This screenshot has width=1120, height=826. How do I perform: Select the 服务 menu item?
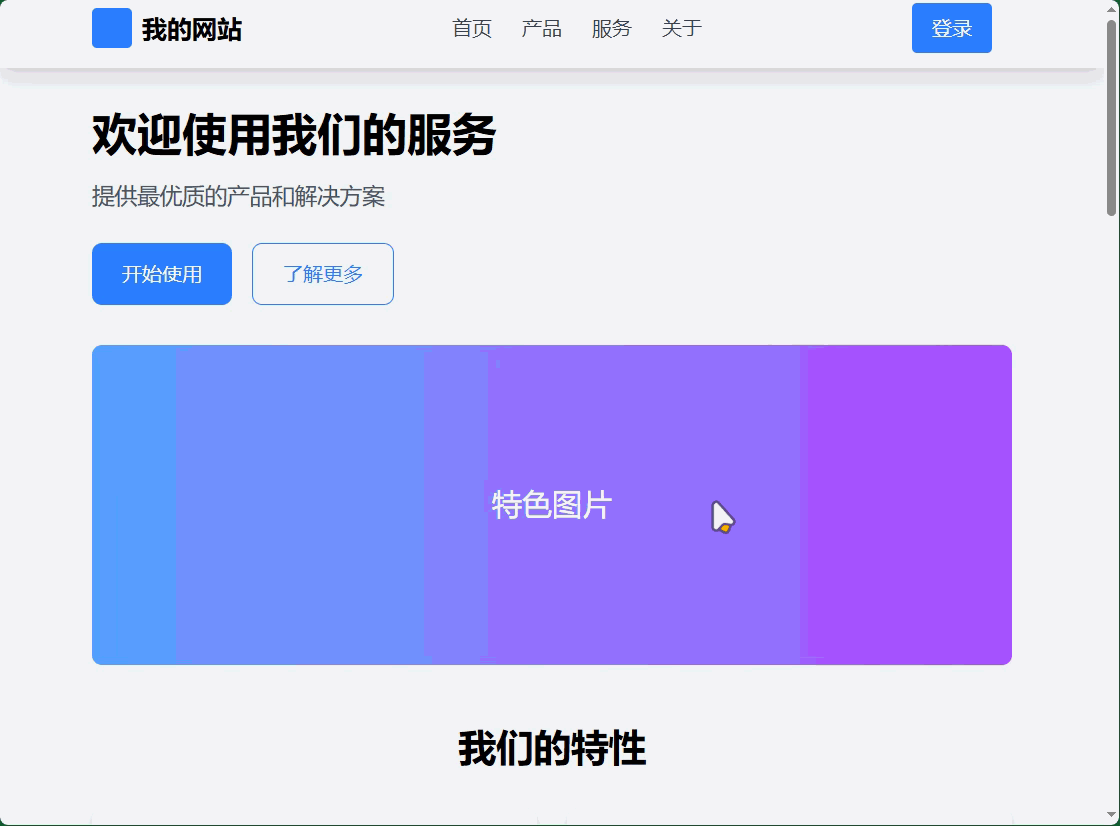point(611,29)
